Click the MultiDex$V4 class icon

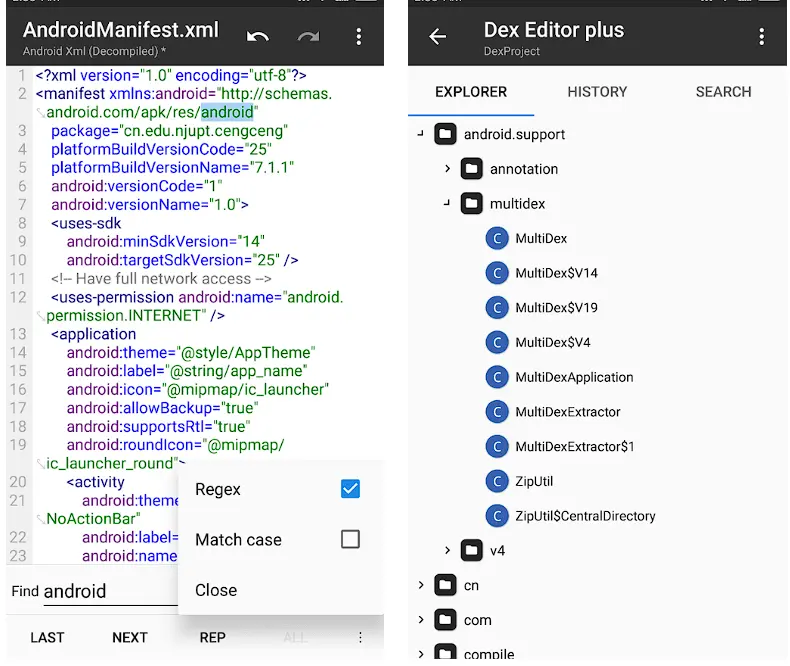(497, 343)
